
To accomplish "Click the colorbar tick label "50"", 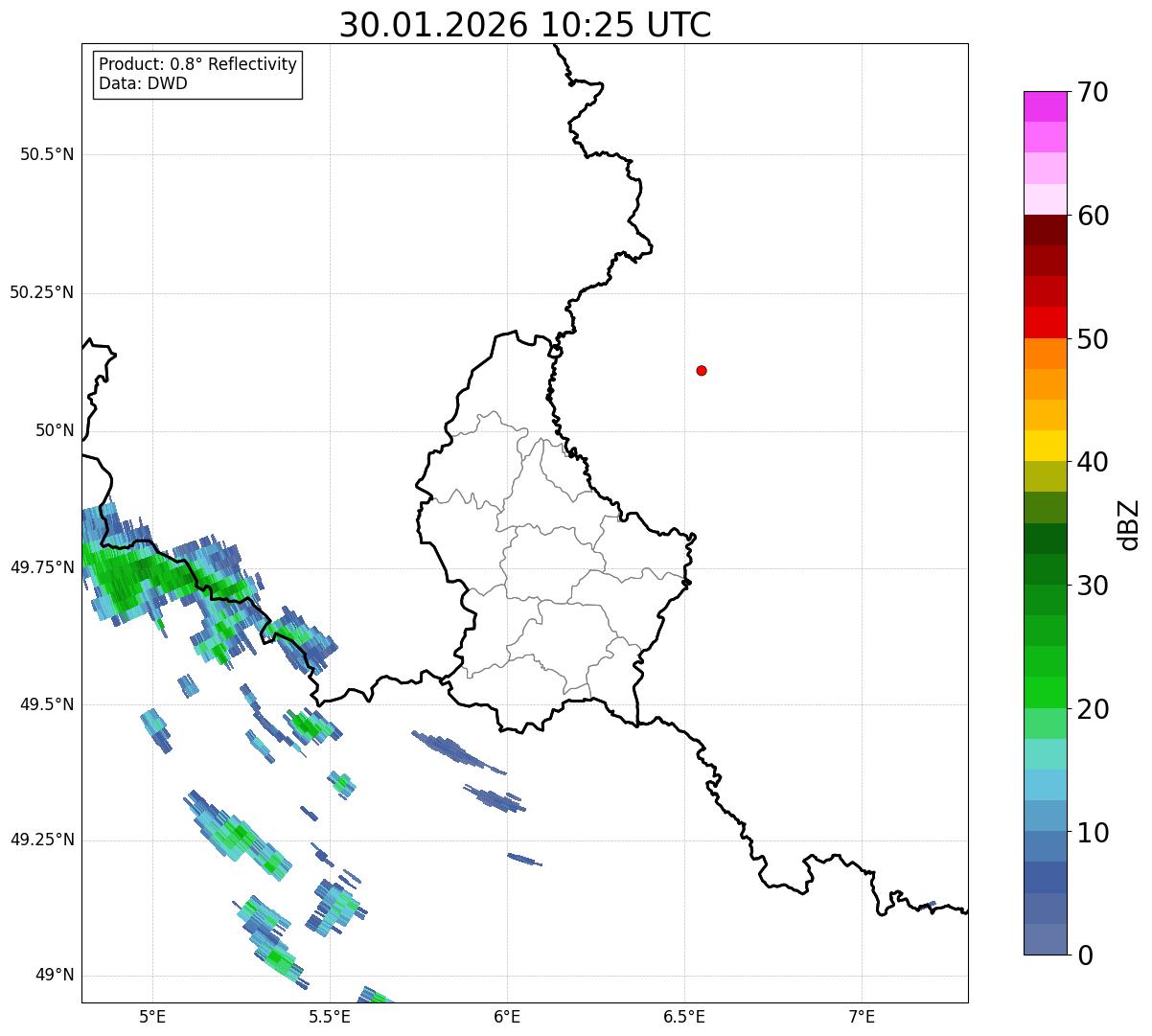I will pos(1093,339).
